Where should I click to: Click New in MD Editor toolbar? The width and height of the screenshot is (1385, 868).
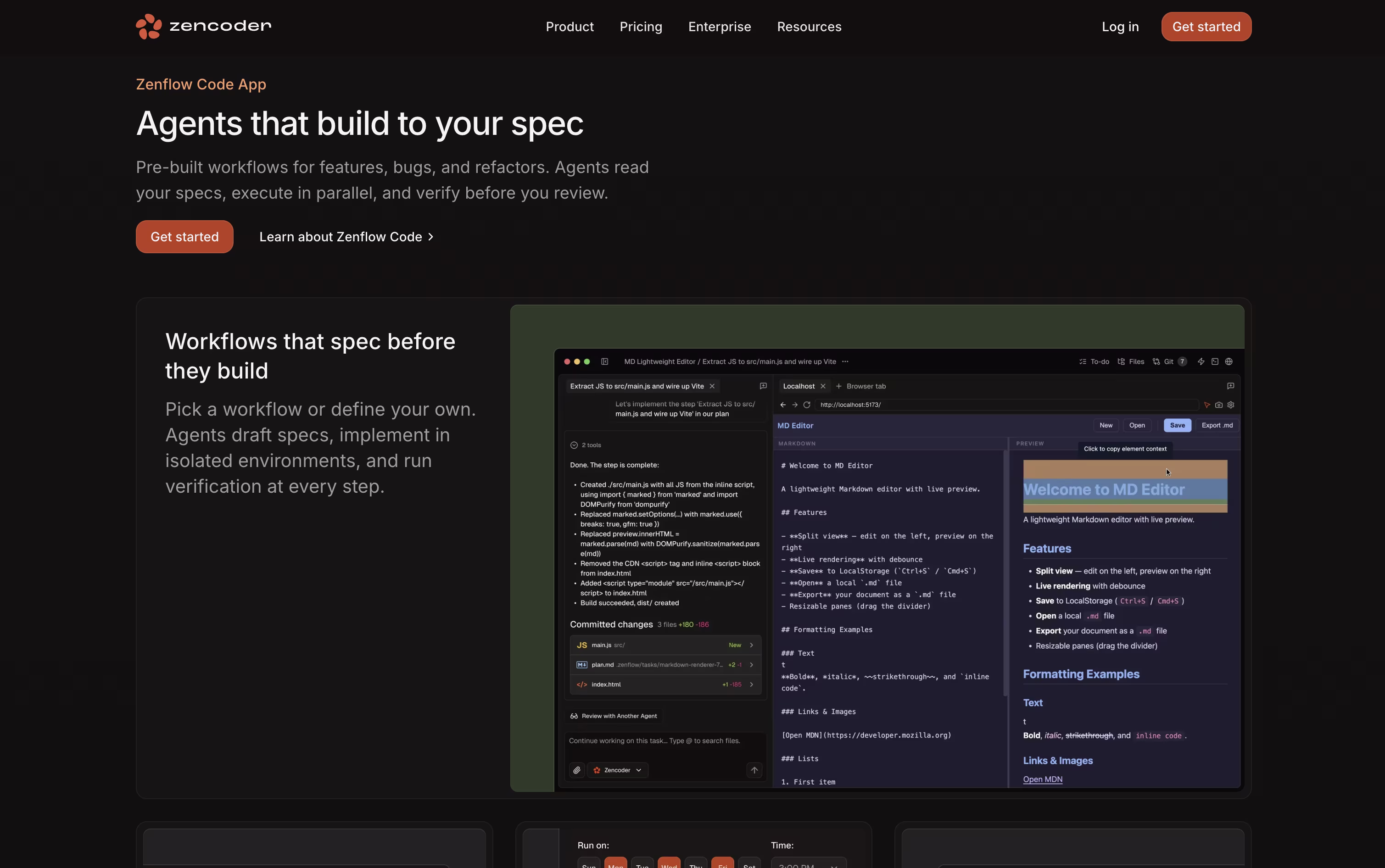pyautogui.click(x=1106, y=425)
